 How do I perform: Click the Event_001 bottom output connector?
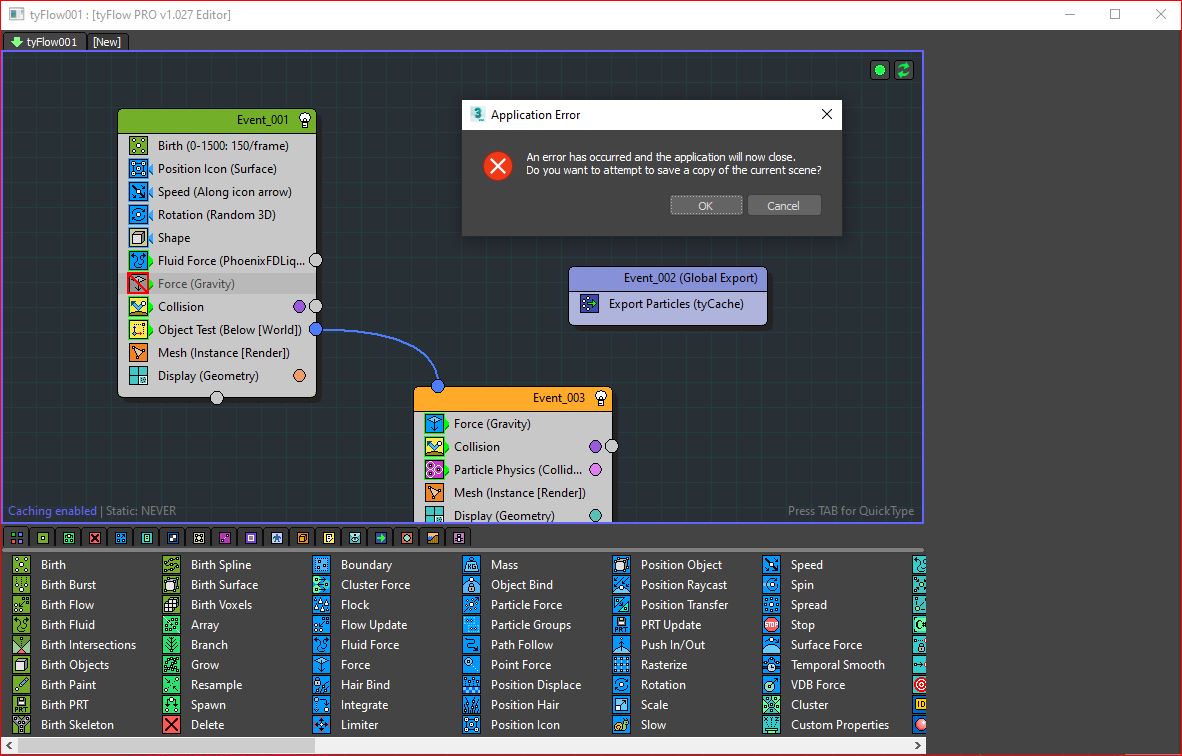pos(217,398)
